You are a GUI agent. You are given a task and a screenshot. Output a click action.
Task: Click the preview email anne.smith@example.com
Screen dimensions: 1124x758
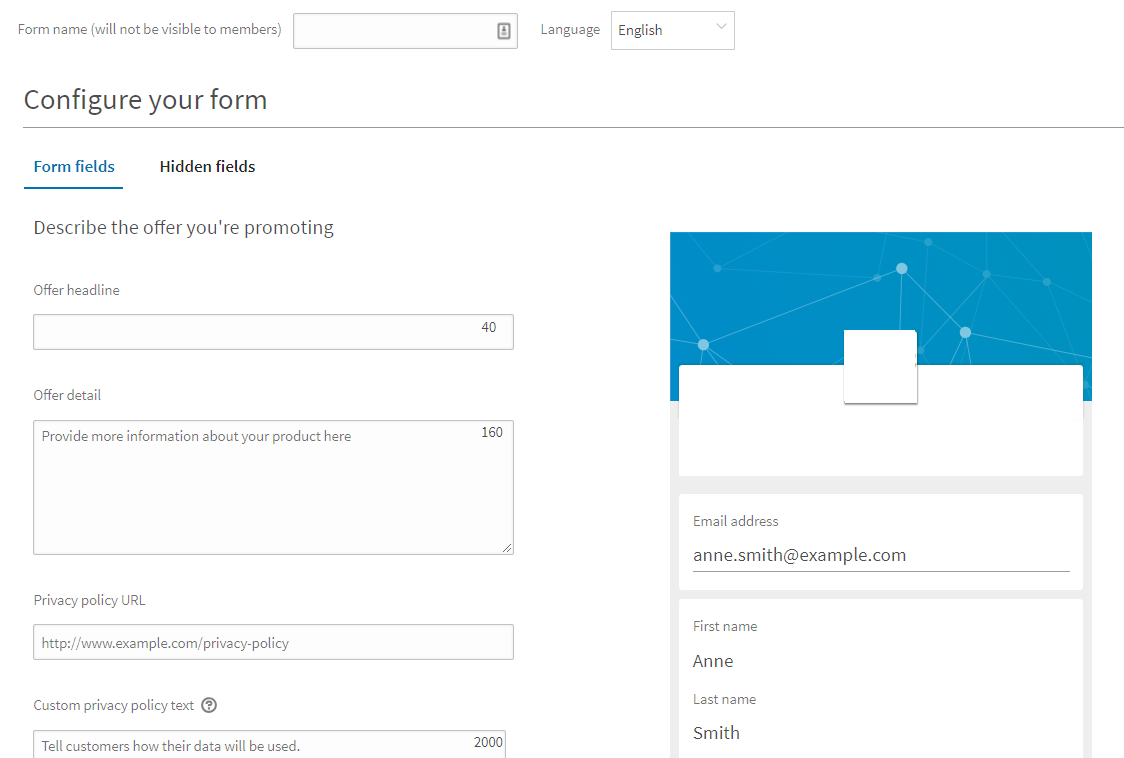[x=799, y=555]
